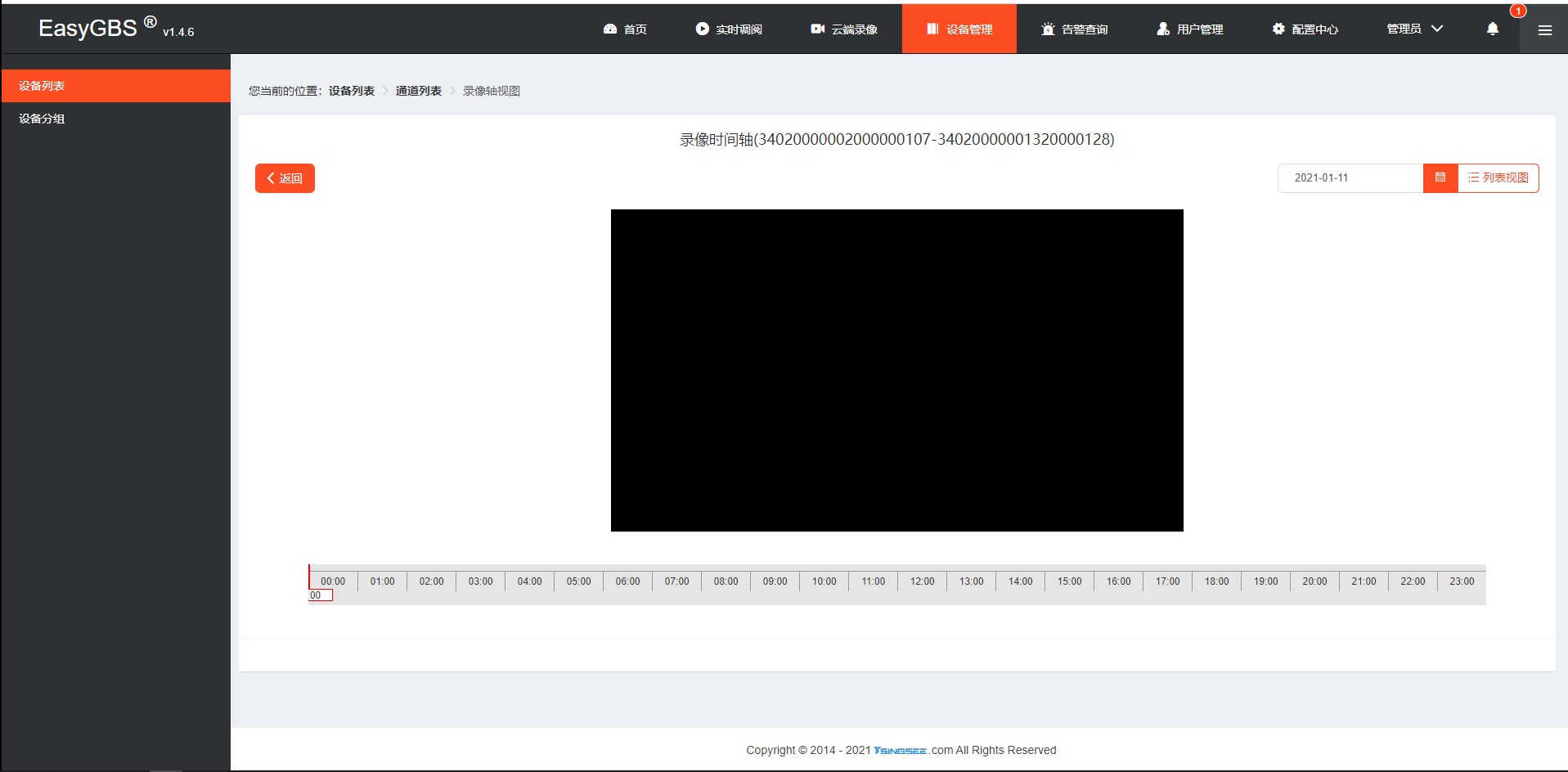Go to 通道列表 in the breadcrumb
The image size is (1568, 772).
(x=418, y=91)
